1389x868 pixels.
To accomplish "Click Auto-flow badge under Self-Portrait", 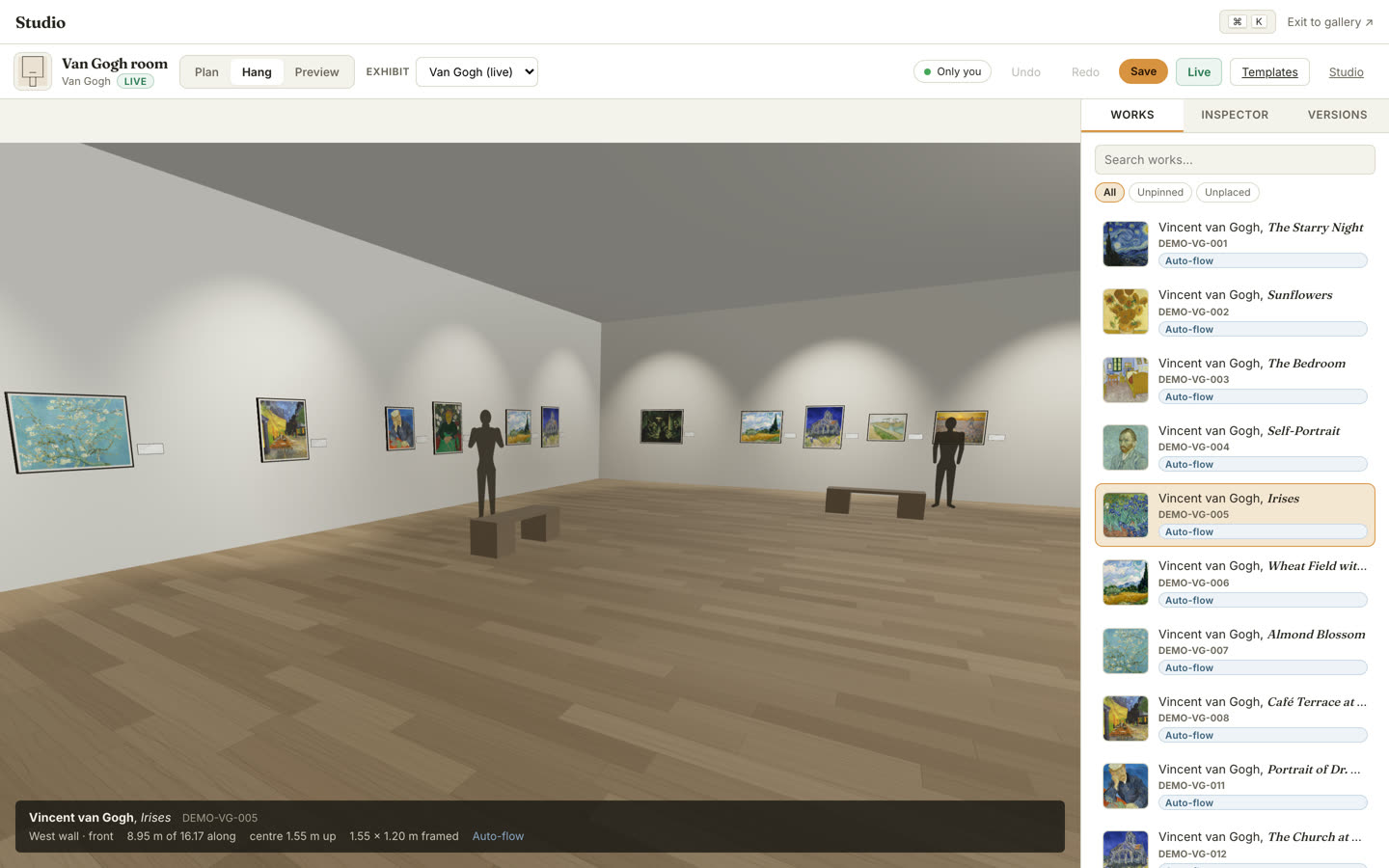I will click(x=1263, y=464).
